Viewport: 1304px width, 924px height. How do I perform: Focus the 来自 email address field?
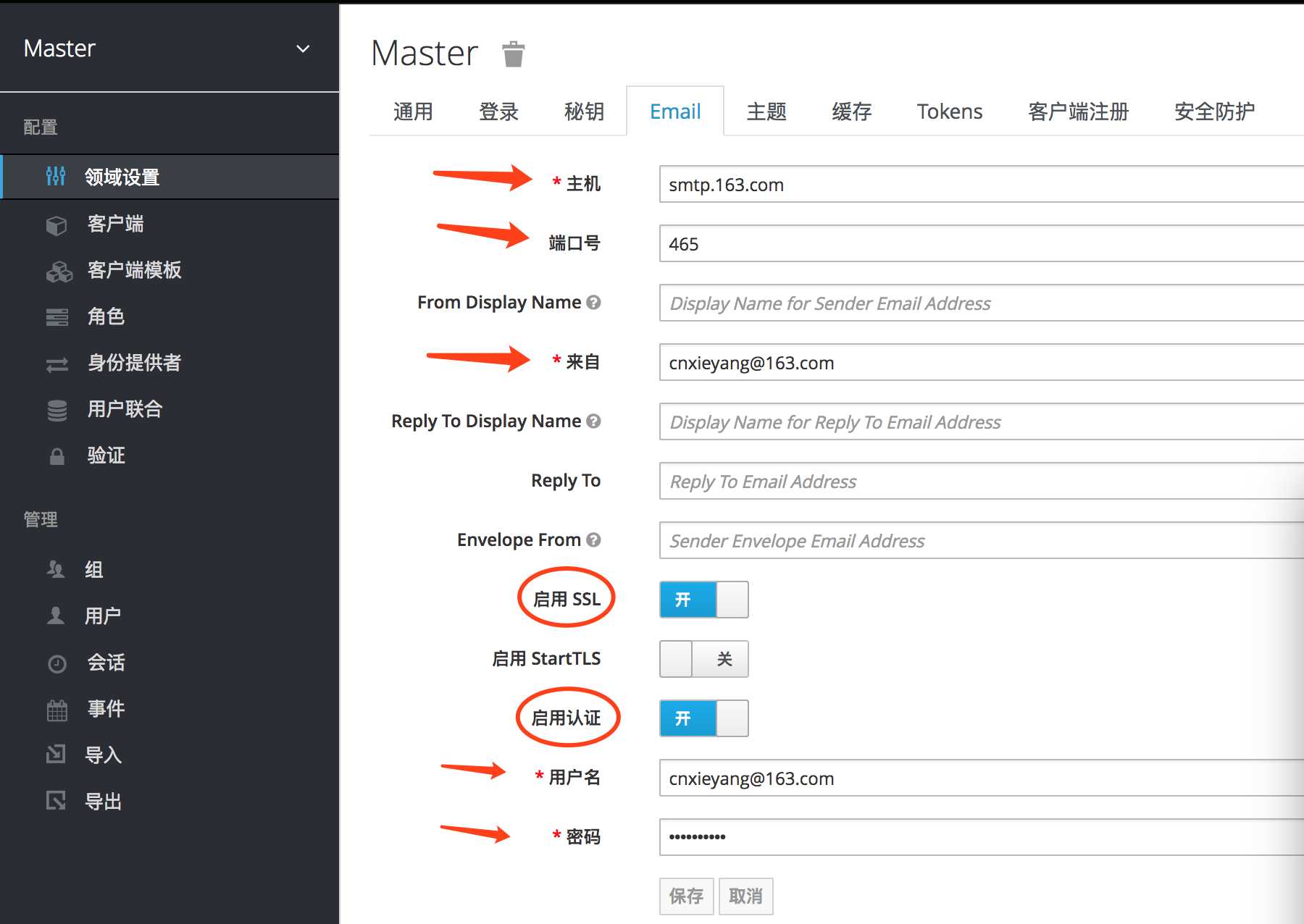pos(982,363)
